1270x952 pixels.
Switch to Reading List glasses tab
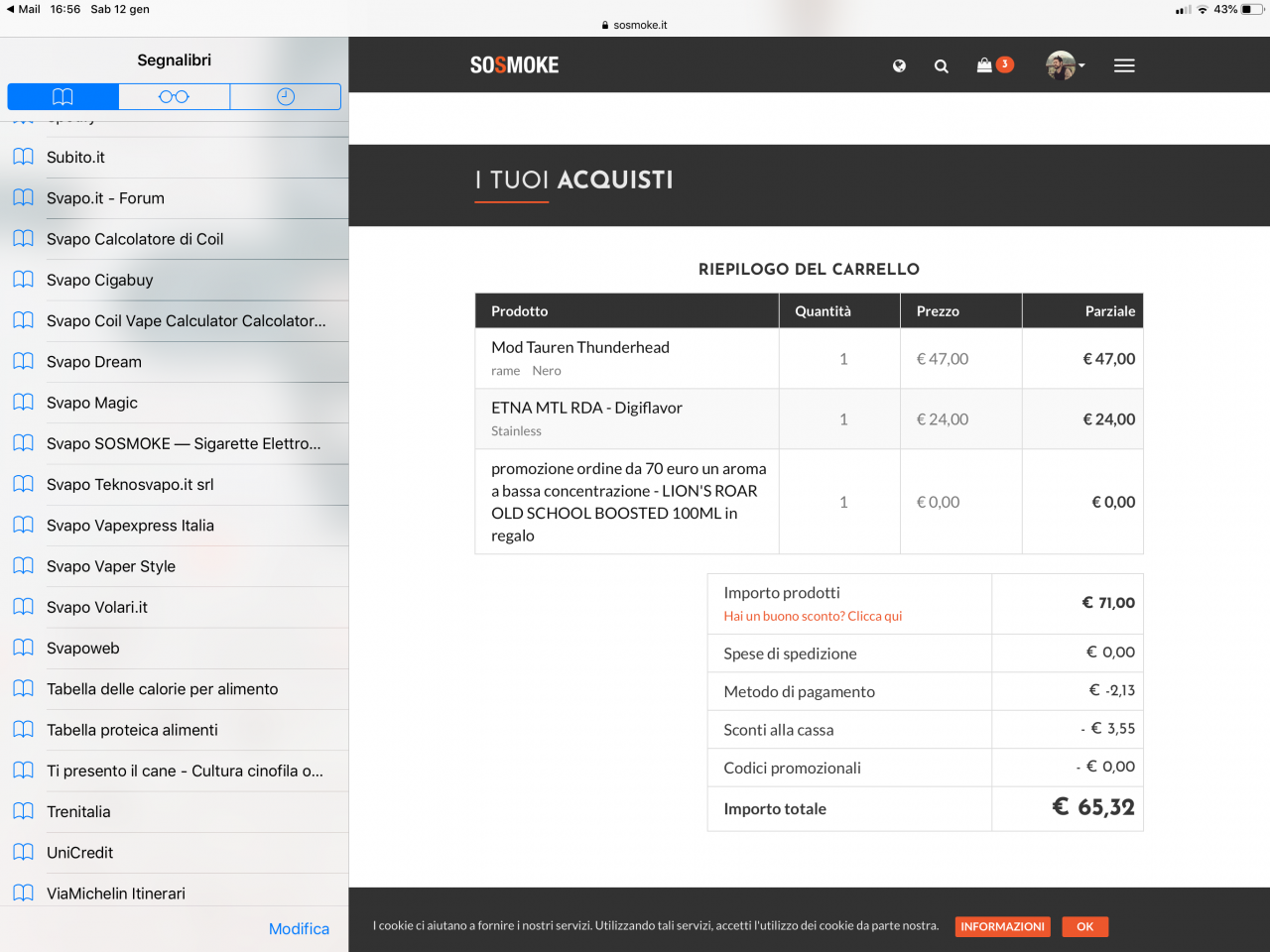click(175, 96)
